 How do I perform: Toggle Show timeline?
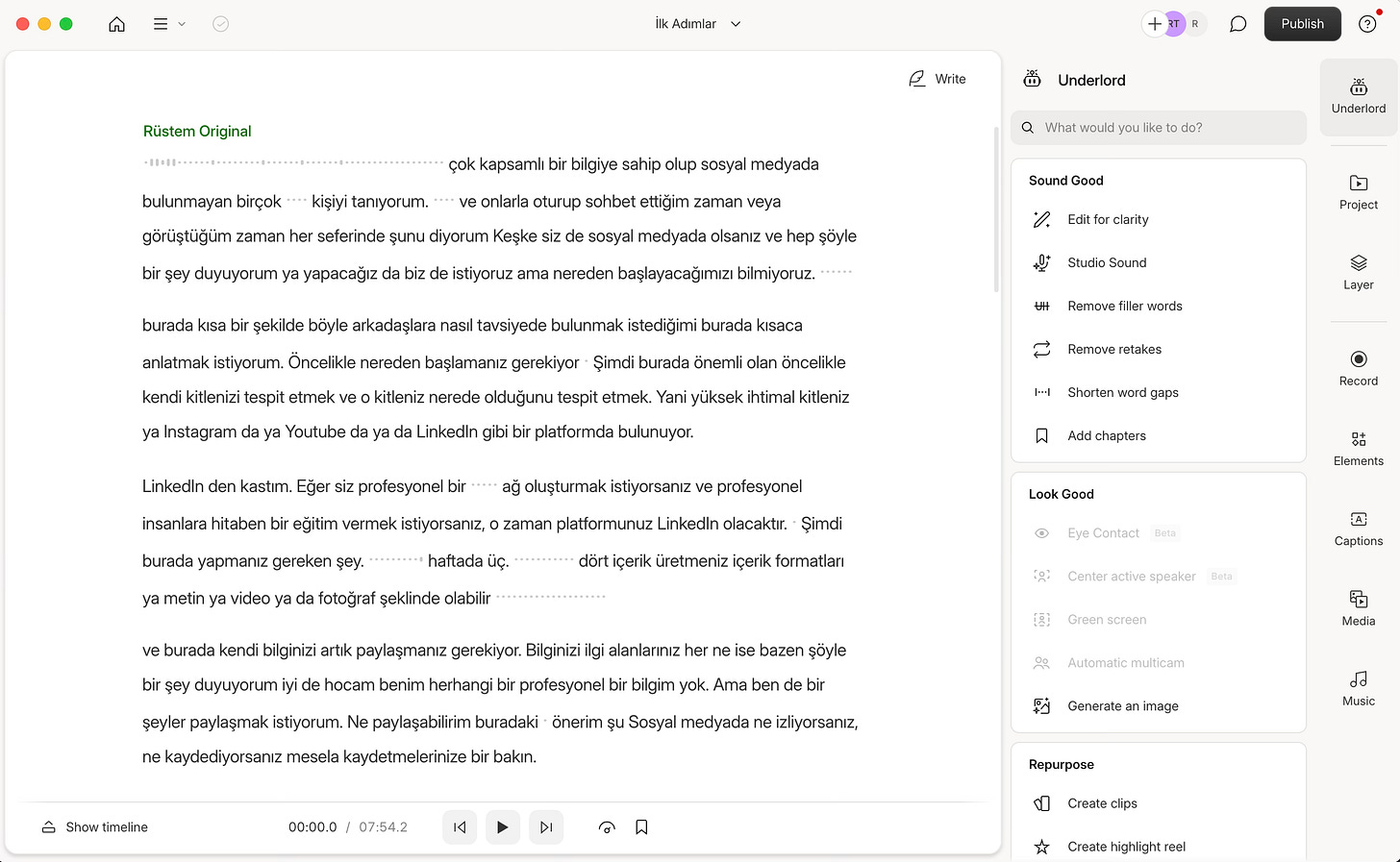tap(94, 827)
